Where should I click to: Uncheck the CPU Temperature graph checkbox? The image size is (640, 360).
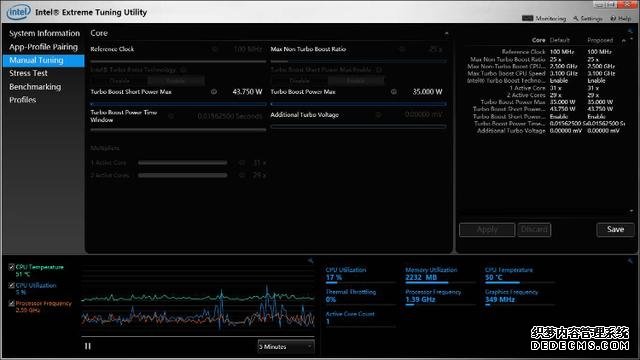(11, 267)
